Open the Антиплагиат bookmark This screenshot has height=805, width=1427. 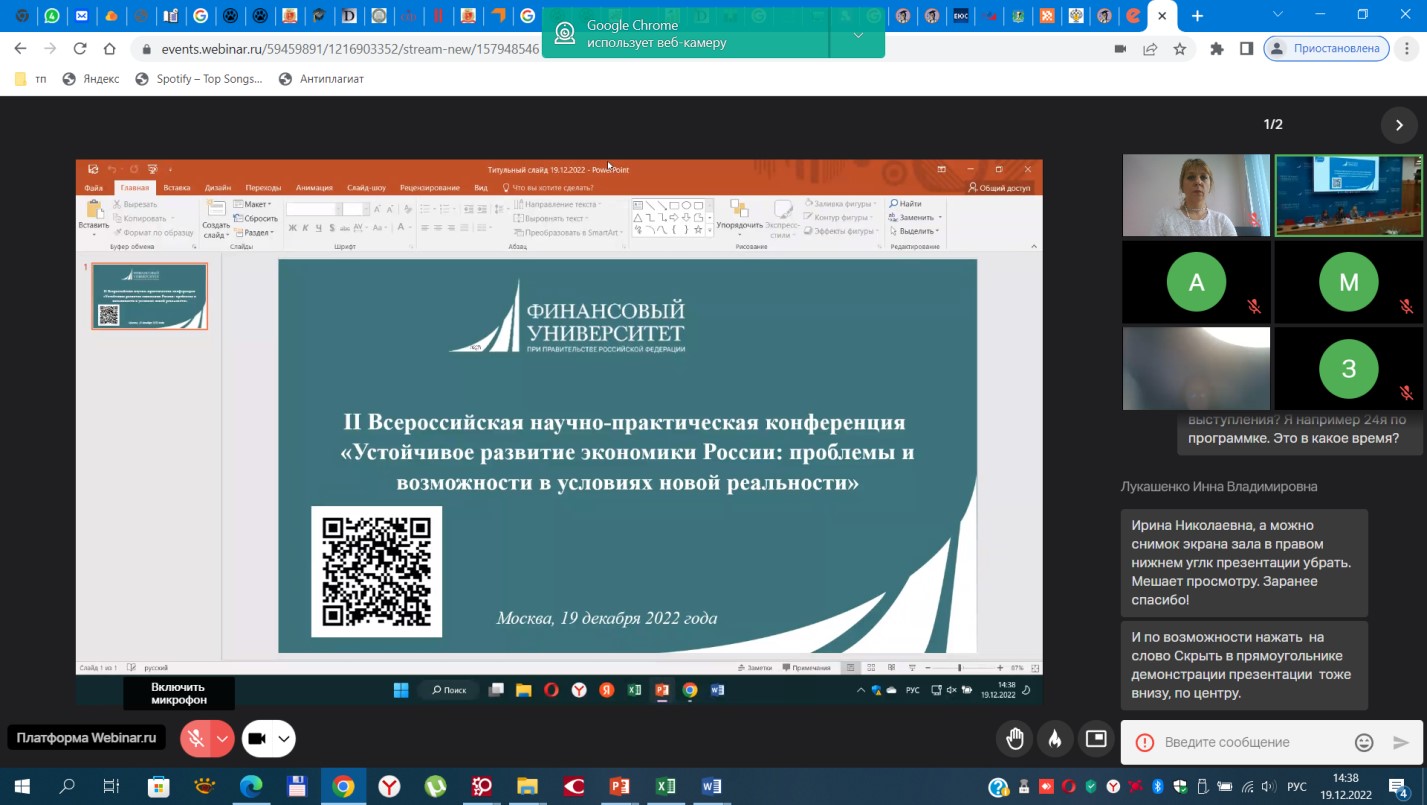click(x=321, y=79)
